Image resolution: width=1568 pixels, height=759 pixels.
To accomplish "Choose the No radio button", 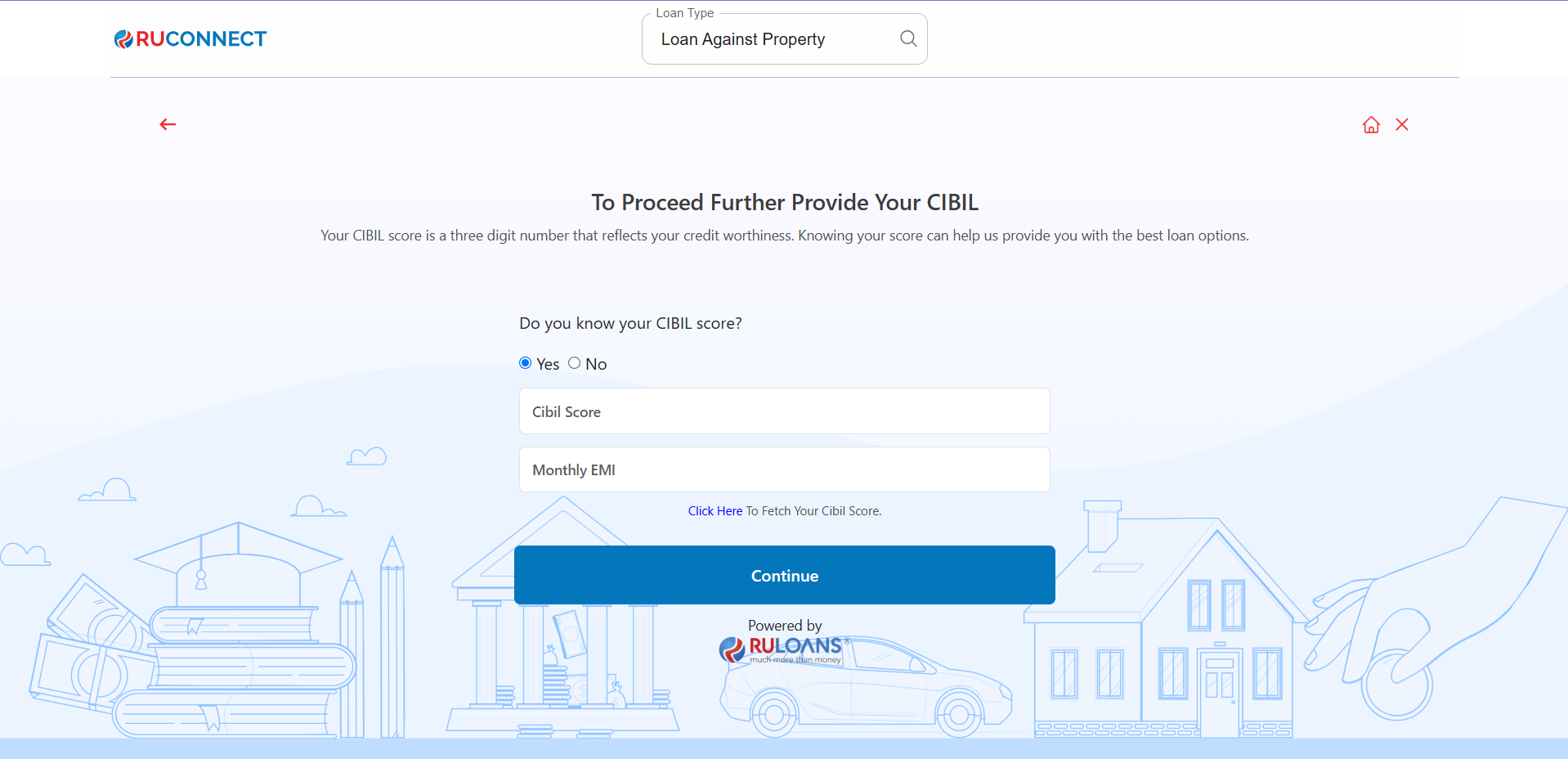I will (x=575, y=363).
